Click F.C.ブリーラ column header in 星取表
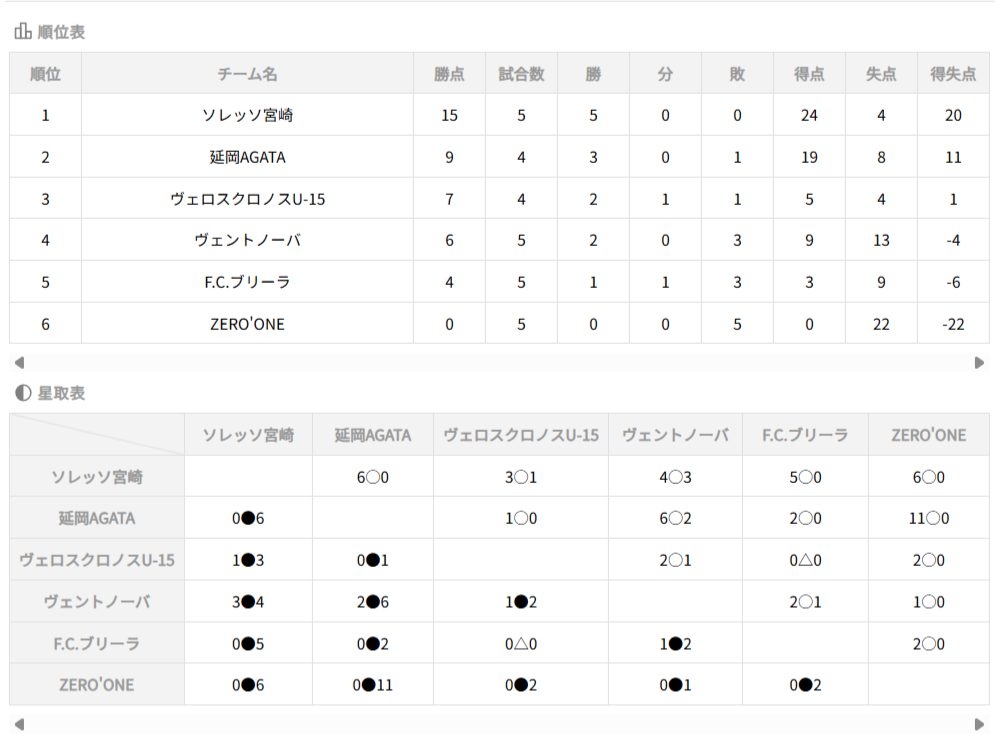 click(x=804, y=435)
